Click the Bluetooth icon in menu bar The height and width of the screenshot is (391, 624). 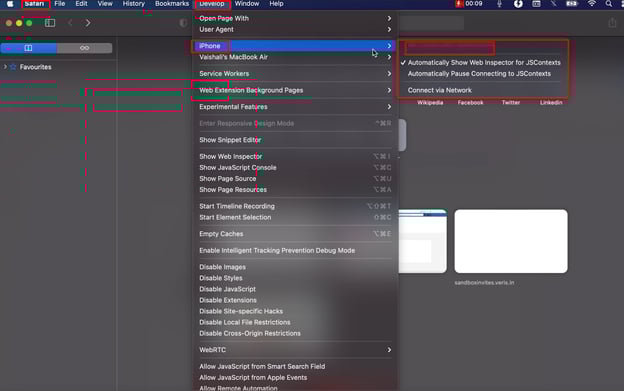click(554, 4)
